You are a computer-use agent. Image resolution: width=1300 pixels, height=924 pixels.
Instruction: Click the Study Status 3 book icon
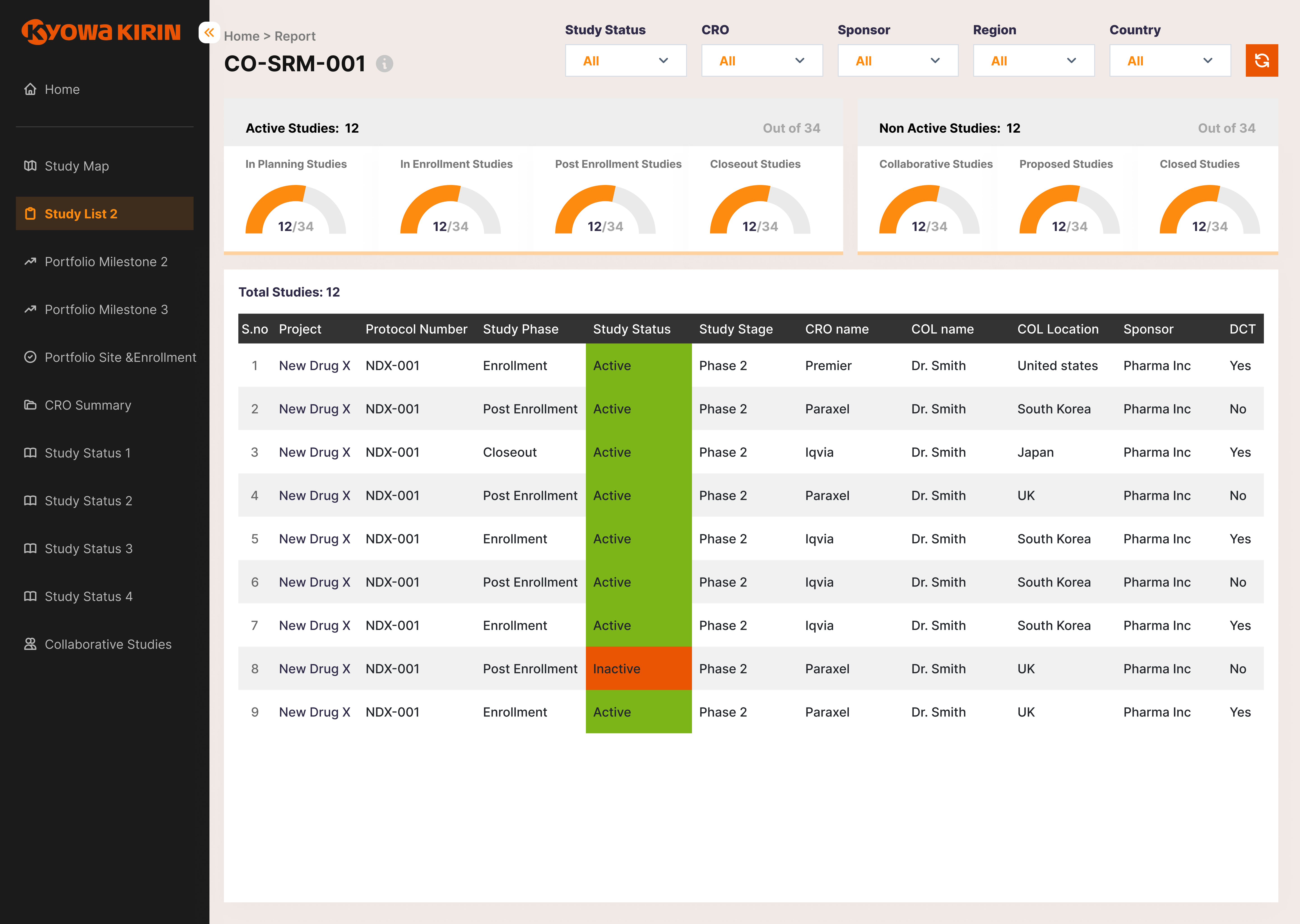pos(30,548)
